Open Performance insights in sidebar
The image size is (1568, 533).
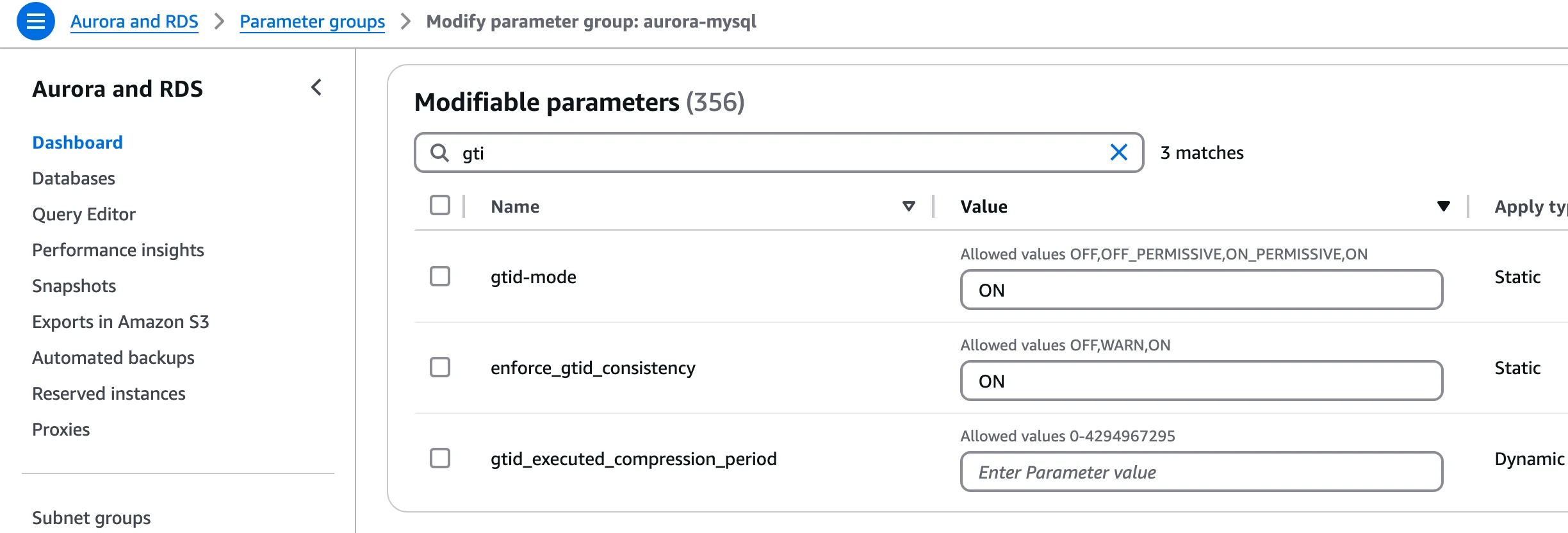118,250
